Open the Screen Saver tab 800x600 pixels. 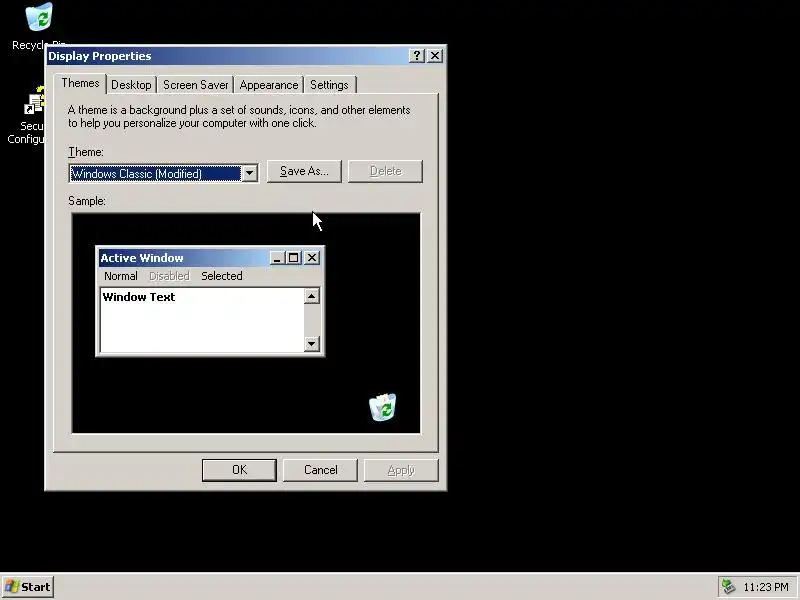click(x=195, y=85)
